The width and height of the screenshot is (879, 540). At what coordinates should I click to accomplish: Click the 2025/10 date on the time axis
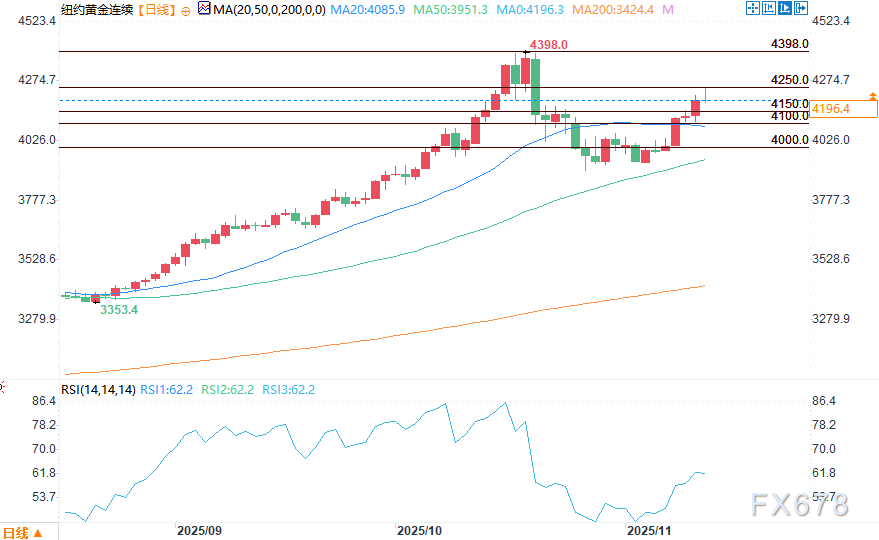click(x=417, y=529)
